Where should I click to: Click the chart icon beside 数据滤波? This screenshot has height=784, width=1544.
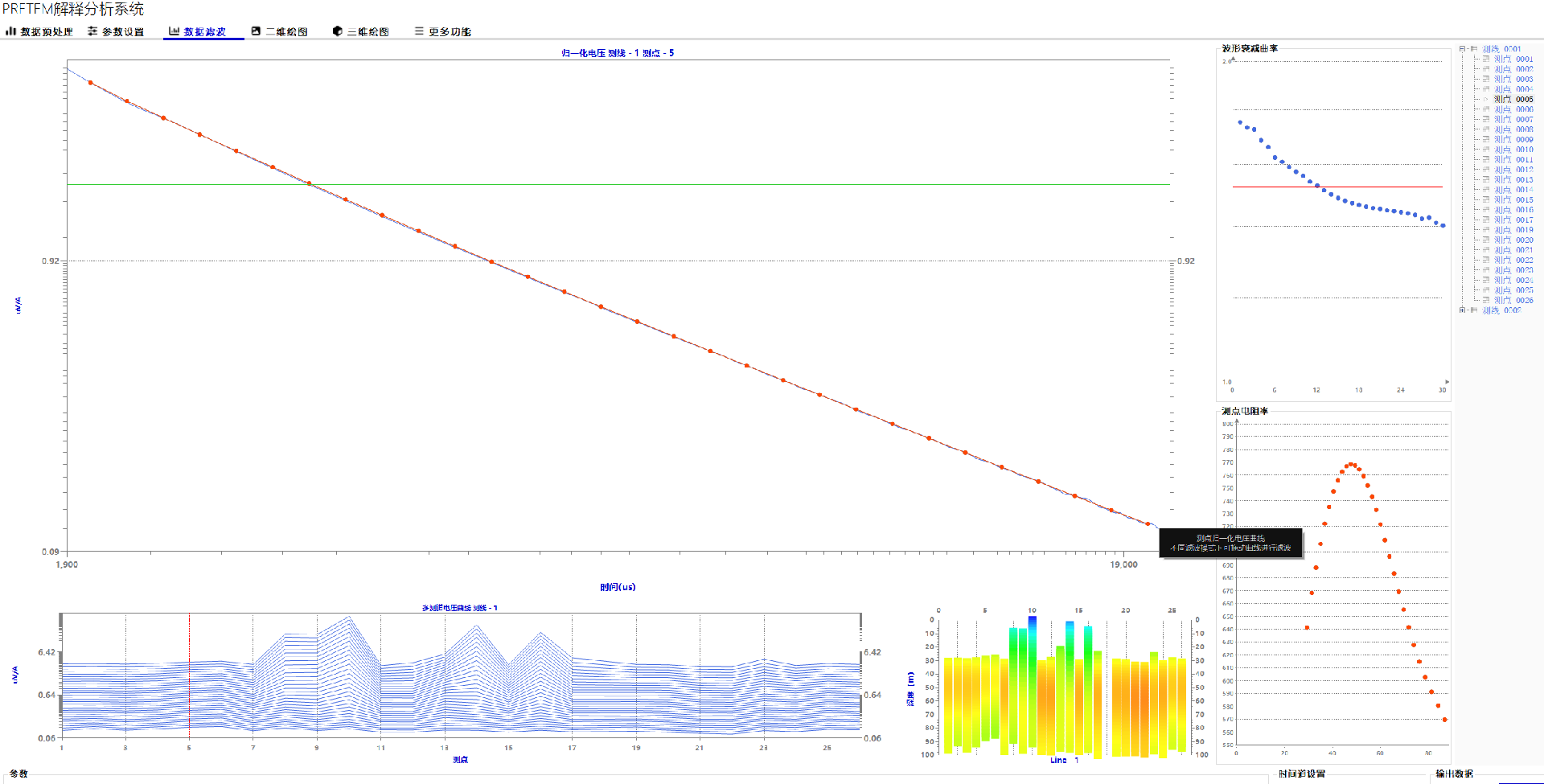click(x=174, y=31)
